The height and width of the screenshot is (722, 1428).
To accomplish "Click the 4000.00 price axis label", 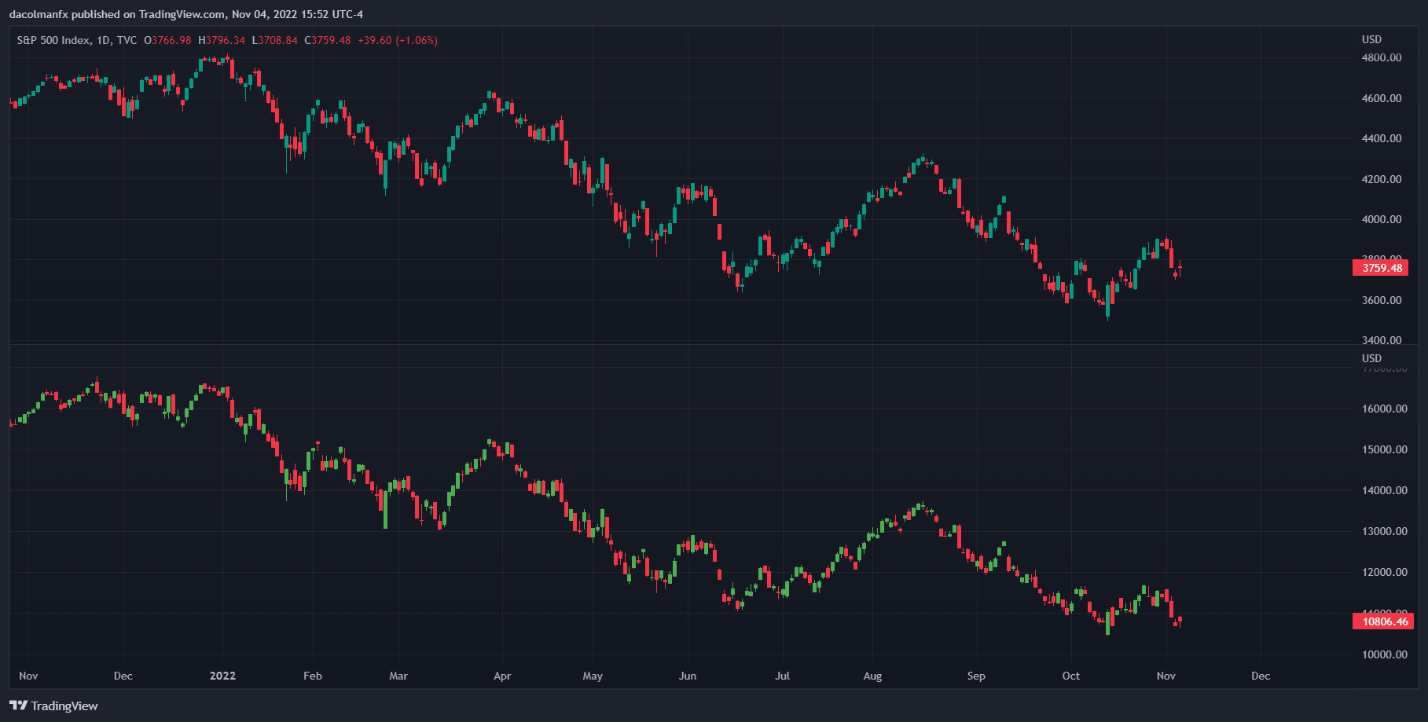I will point(1381,220).
